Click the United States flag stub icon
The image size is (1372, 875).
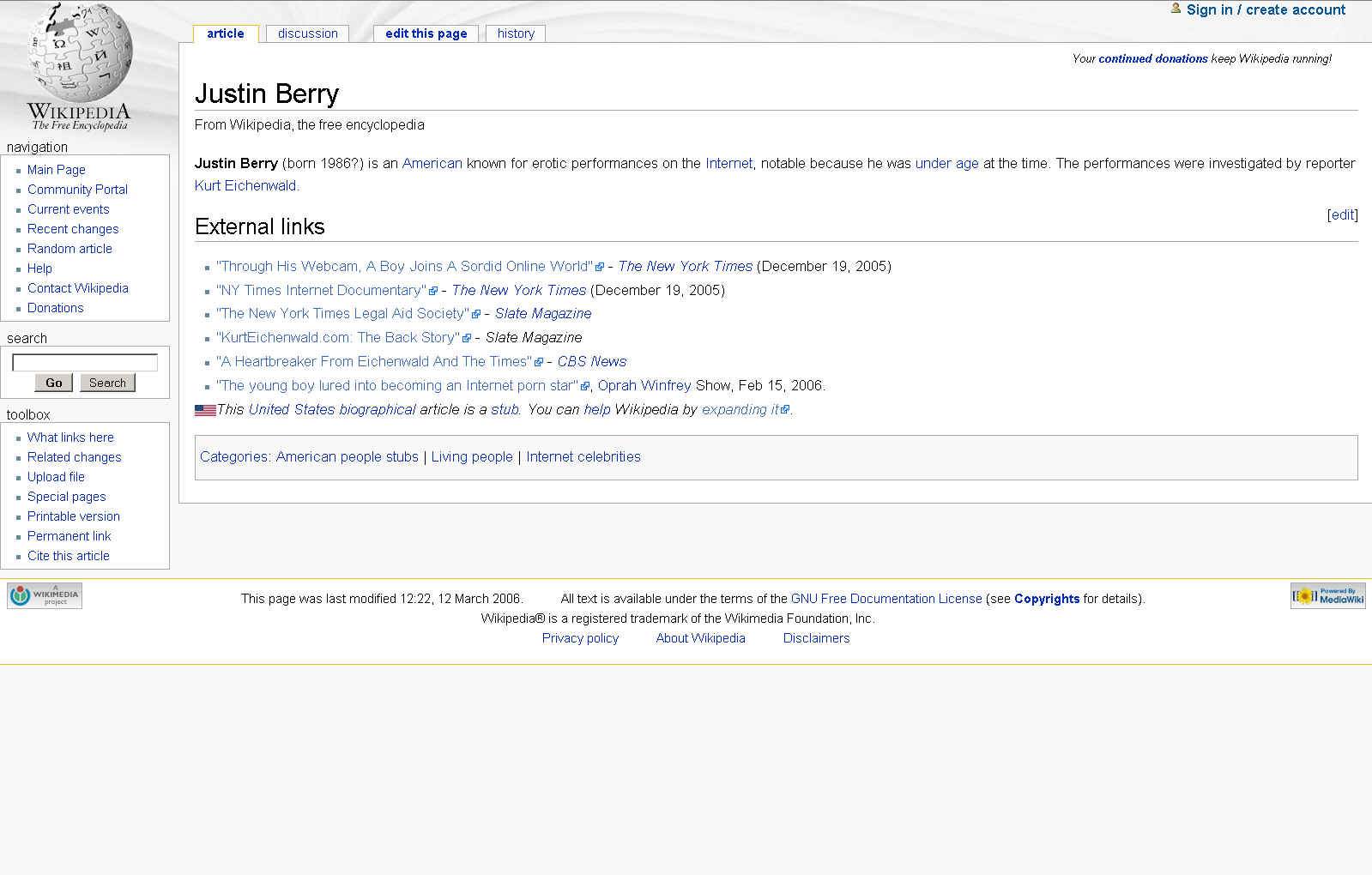coord(205,410)
